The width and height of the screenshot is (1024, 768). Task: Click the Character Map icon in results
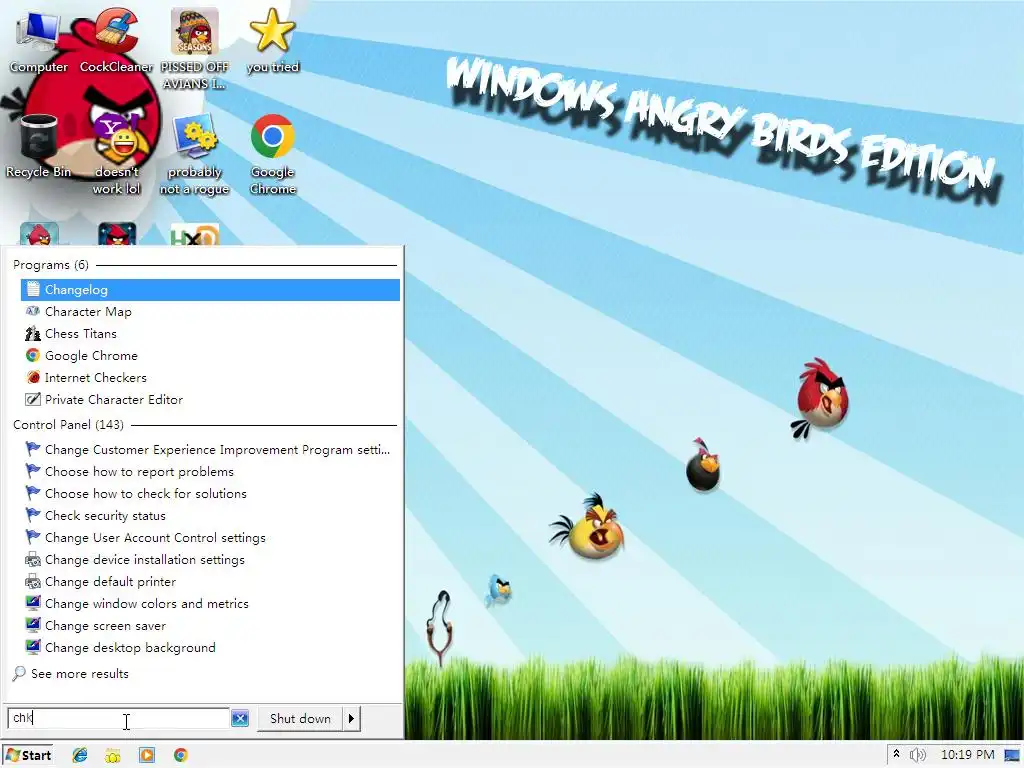point(33,312)
